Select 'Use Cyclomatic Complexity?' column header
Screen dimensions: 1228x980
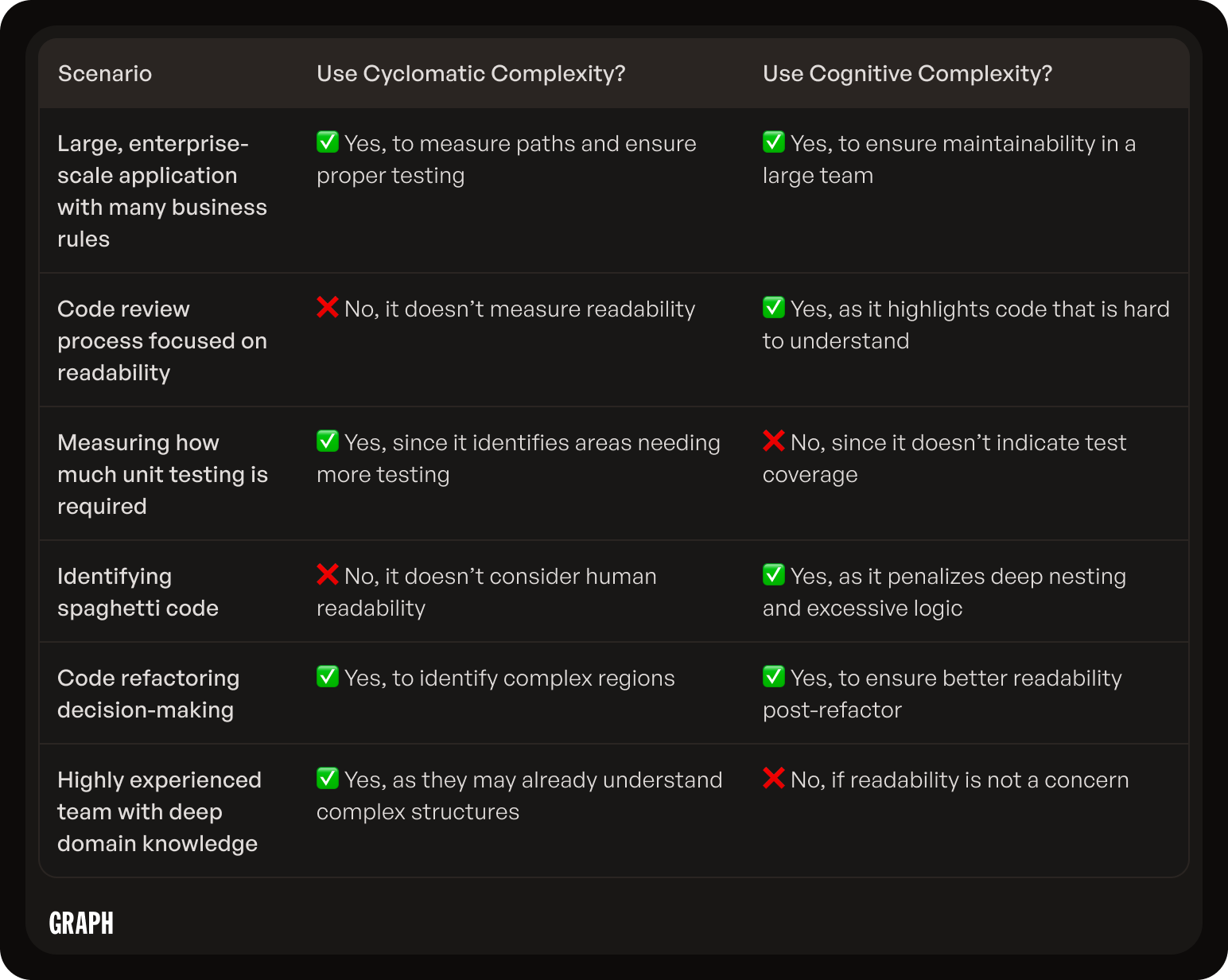click(471, 73)
